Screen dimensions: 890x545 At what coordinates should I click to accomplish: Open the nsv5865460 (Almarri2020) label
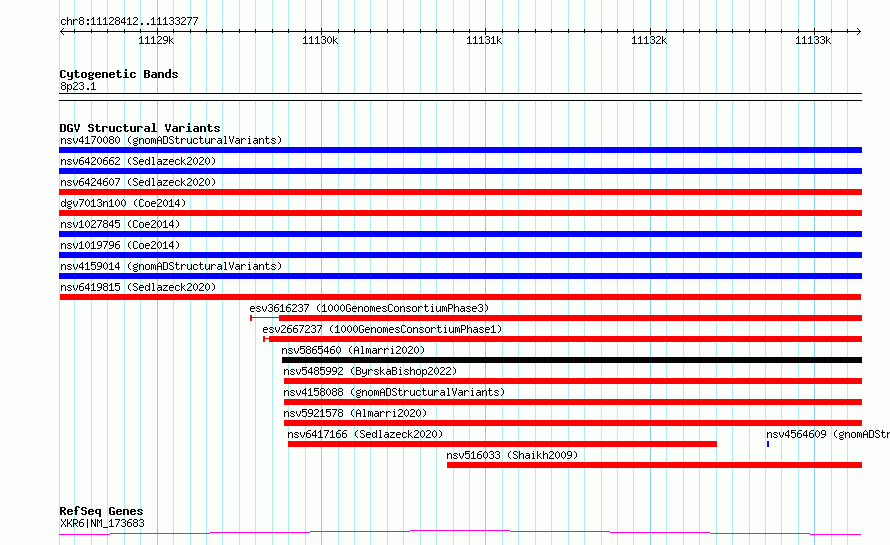353,350
